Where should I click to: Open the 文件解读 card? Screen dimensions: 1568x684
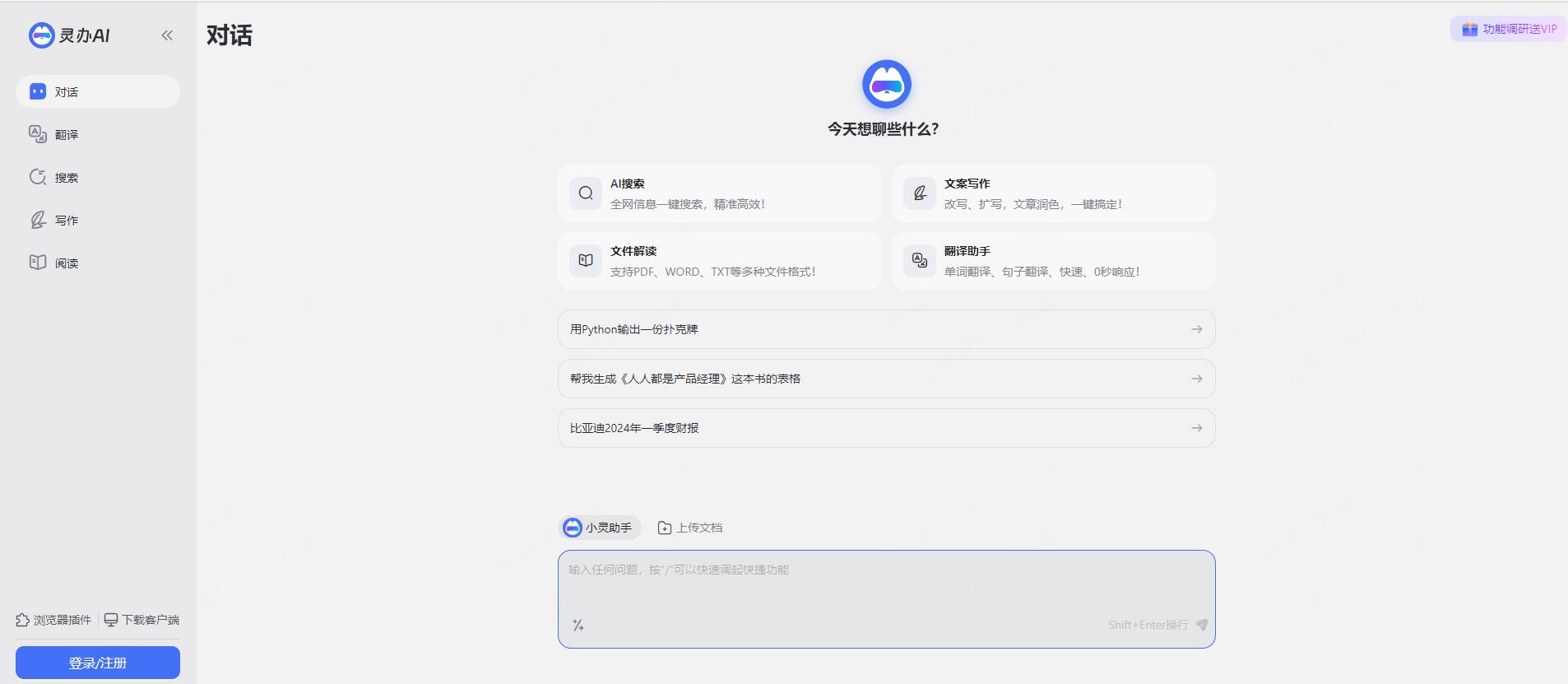tap(719, 261)
